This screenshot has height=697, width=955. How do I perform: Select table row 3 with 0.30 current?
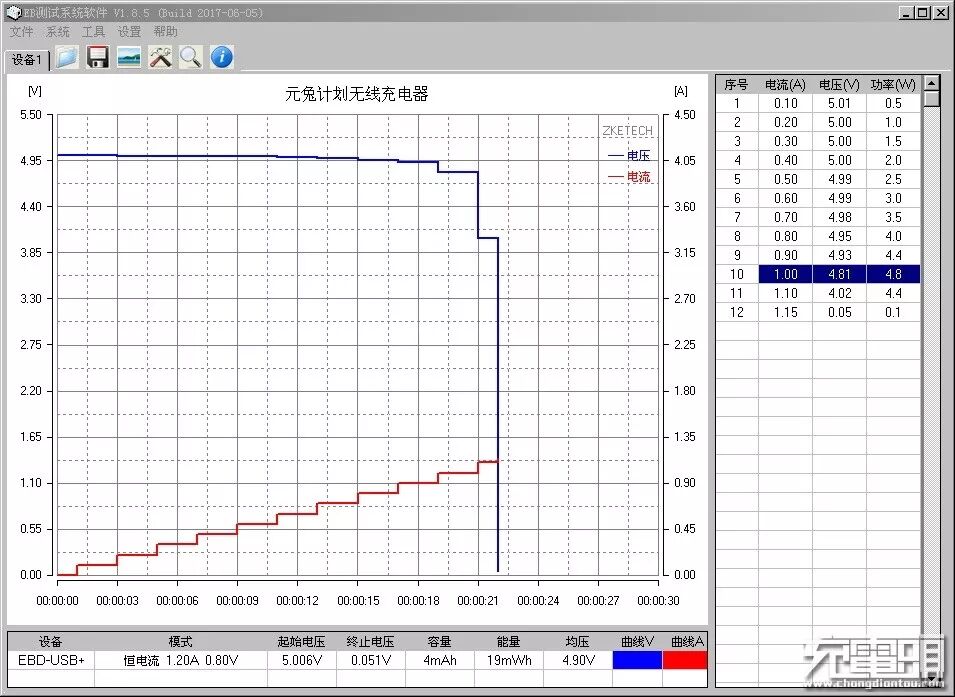coord(818,141)
